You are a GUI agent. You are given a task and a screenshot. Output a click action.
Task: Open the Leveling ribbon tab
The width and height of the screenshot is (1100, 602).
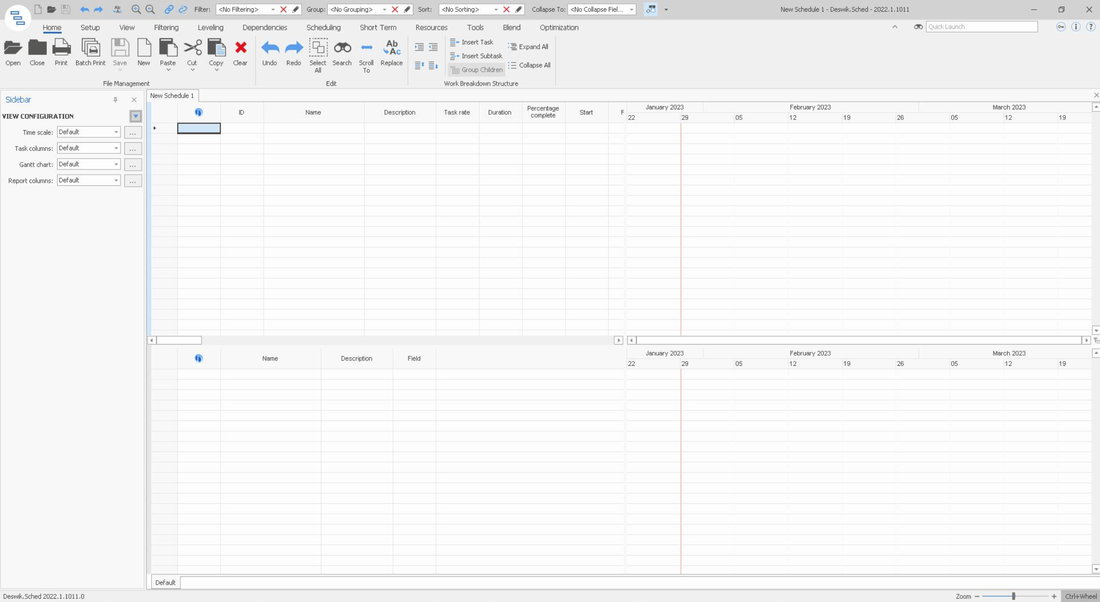[x=210, y=27]
